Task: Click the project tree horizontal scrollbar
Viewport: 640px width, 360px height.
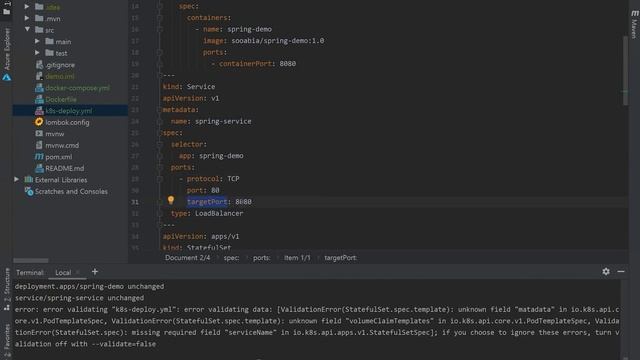Action: [31, 260]
